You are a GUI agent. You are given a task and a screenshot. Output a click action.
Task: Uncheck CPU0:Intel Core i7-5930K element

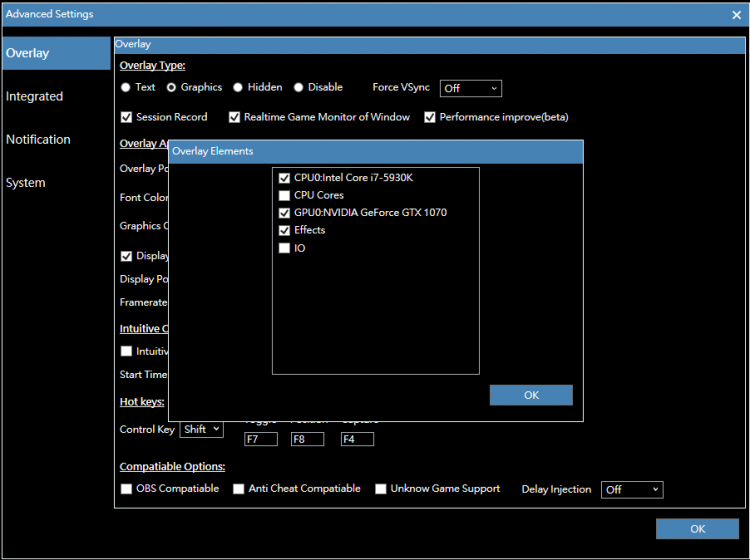(284, 178)
